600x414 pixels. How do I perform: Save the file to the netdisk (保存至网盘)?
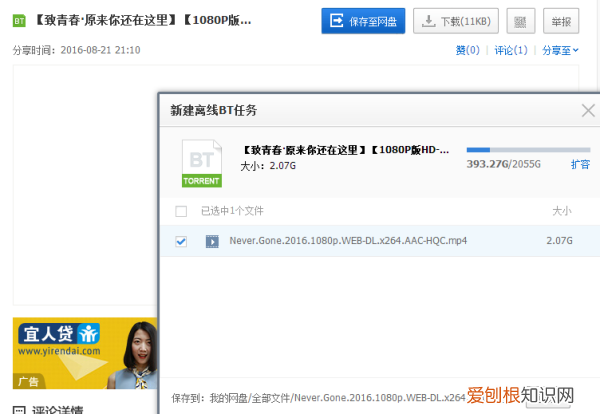click(363, 21)
